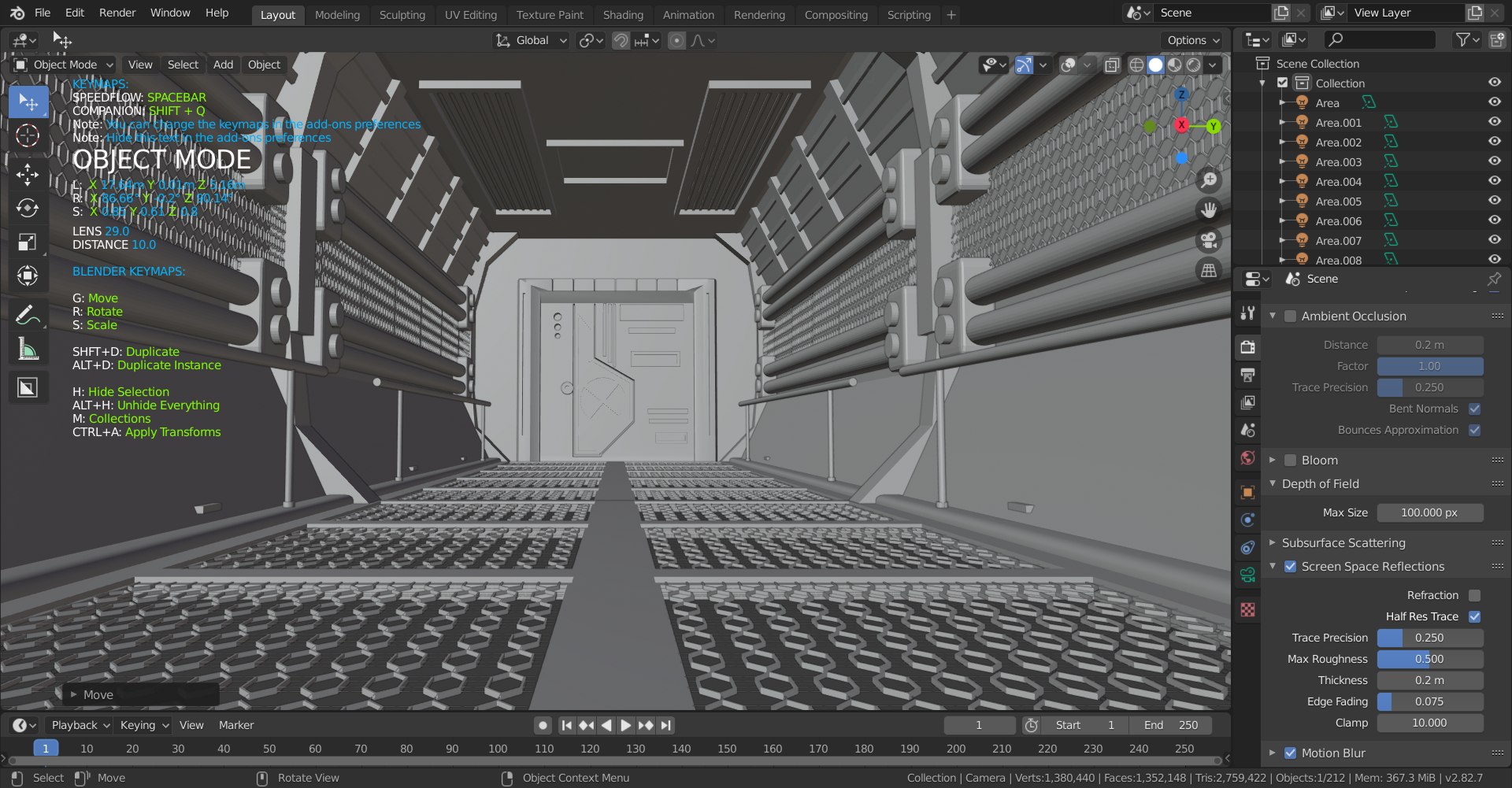The image size is (1512, 788).
Task: Click the End frame field
Action: [1171, 725]
